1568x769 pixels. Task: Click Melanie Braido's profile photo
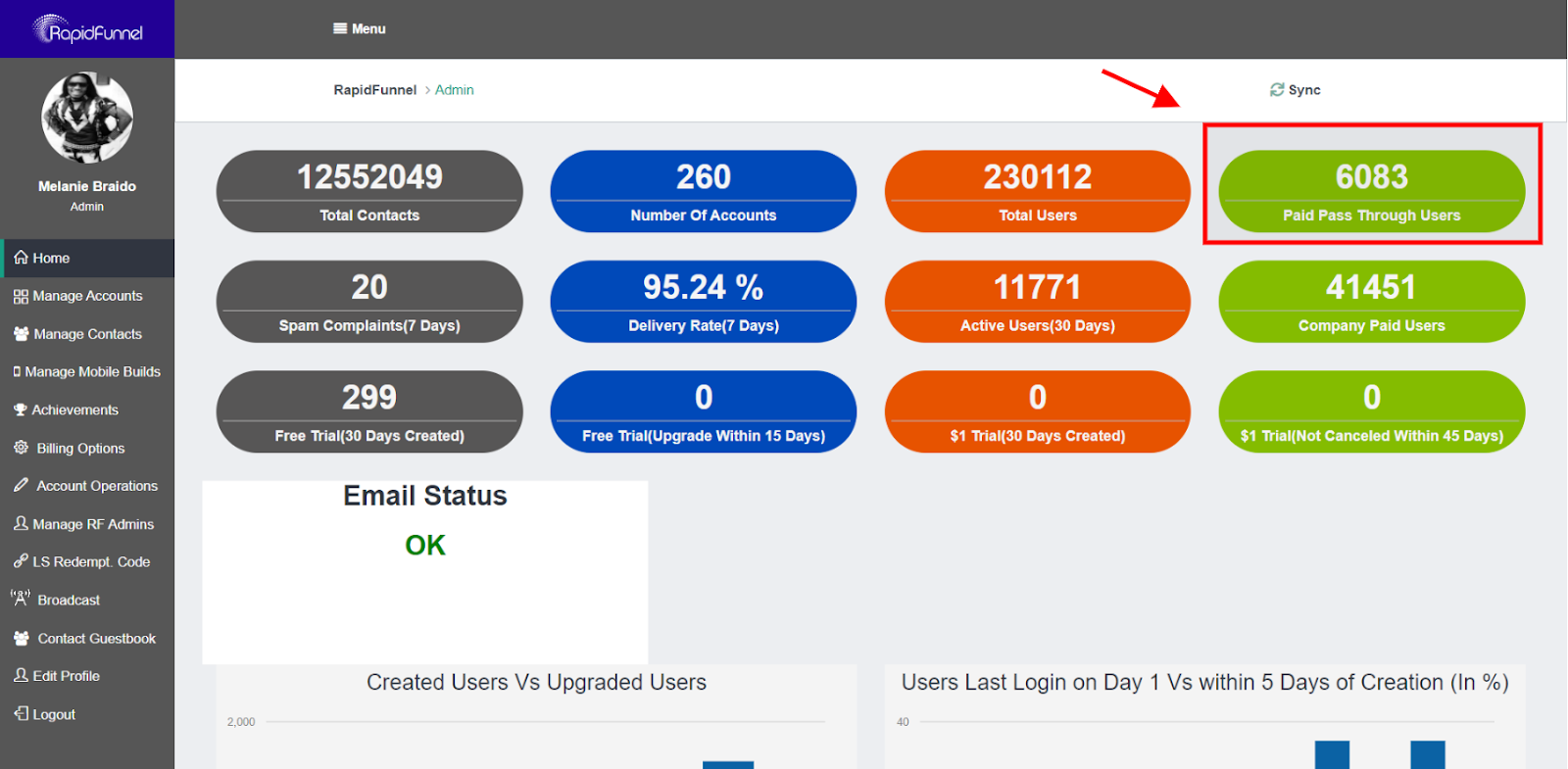(87, 118)
